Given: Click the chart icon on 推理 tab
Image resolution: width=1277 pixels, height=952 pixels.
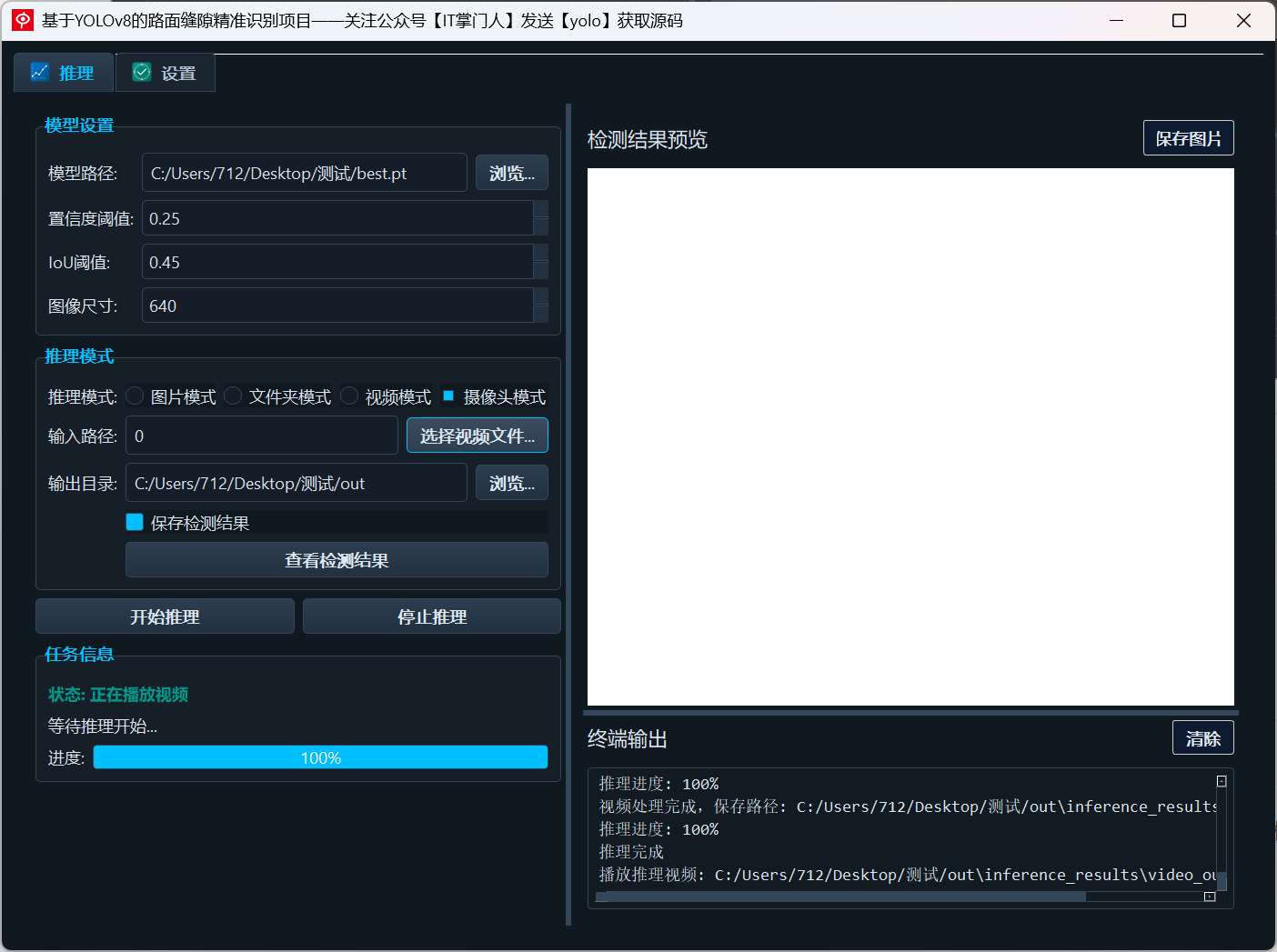Looking at the screenshot, I should (x=40, y=72).
